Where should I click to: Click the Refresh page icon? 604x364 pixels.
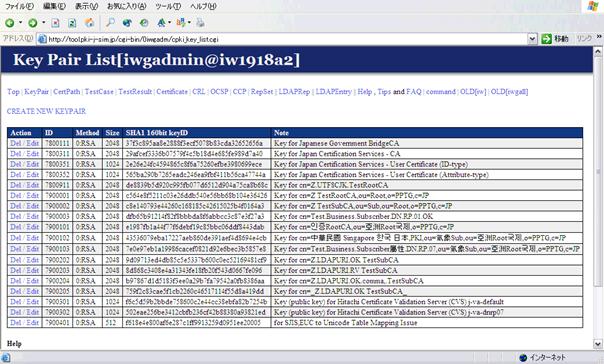coord(72,23)
